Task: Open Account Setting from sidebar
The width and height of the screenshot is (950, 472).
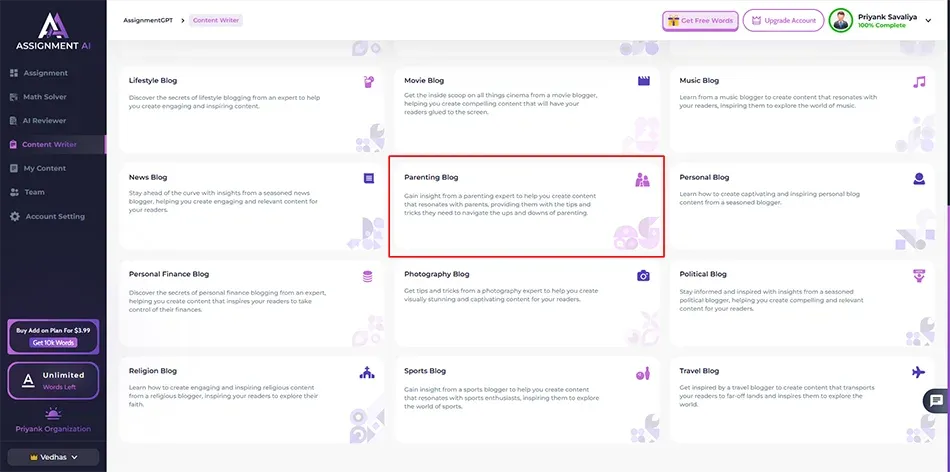Action: (55, 216)
